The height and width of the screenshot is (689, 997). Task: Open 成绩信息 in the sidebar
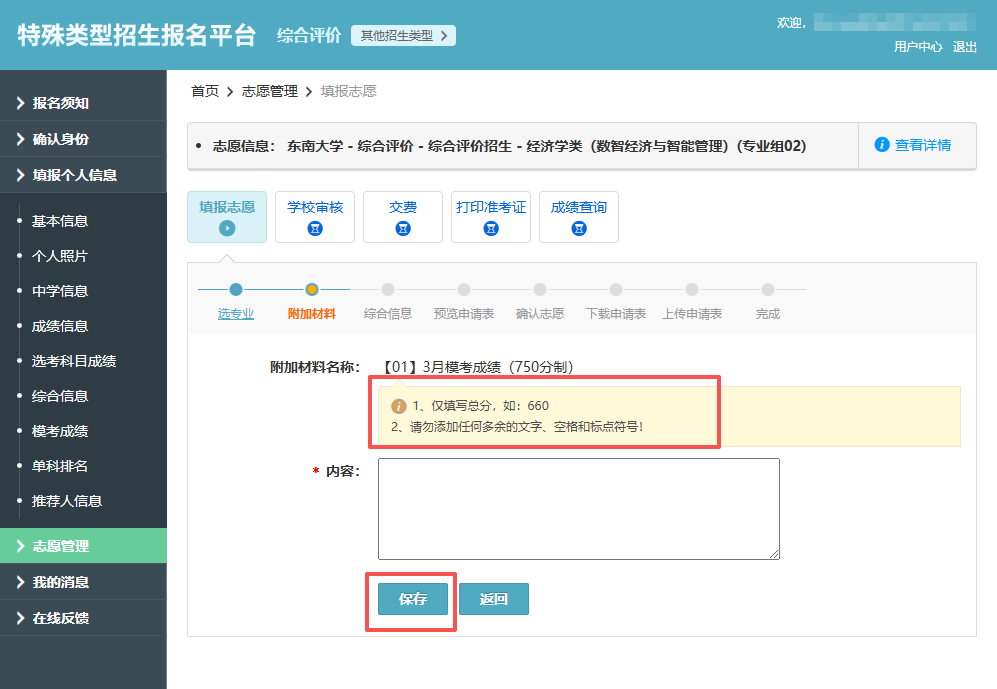tap(60, 326)
